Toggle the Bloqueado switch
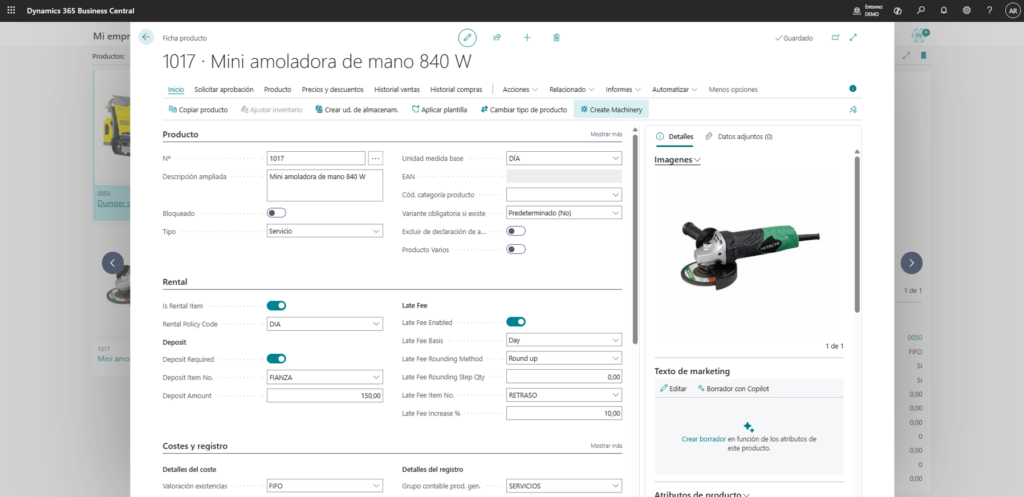The height and width of the screenshot is (497, 1024). click(x=276, y=213)
